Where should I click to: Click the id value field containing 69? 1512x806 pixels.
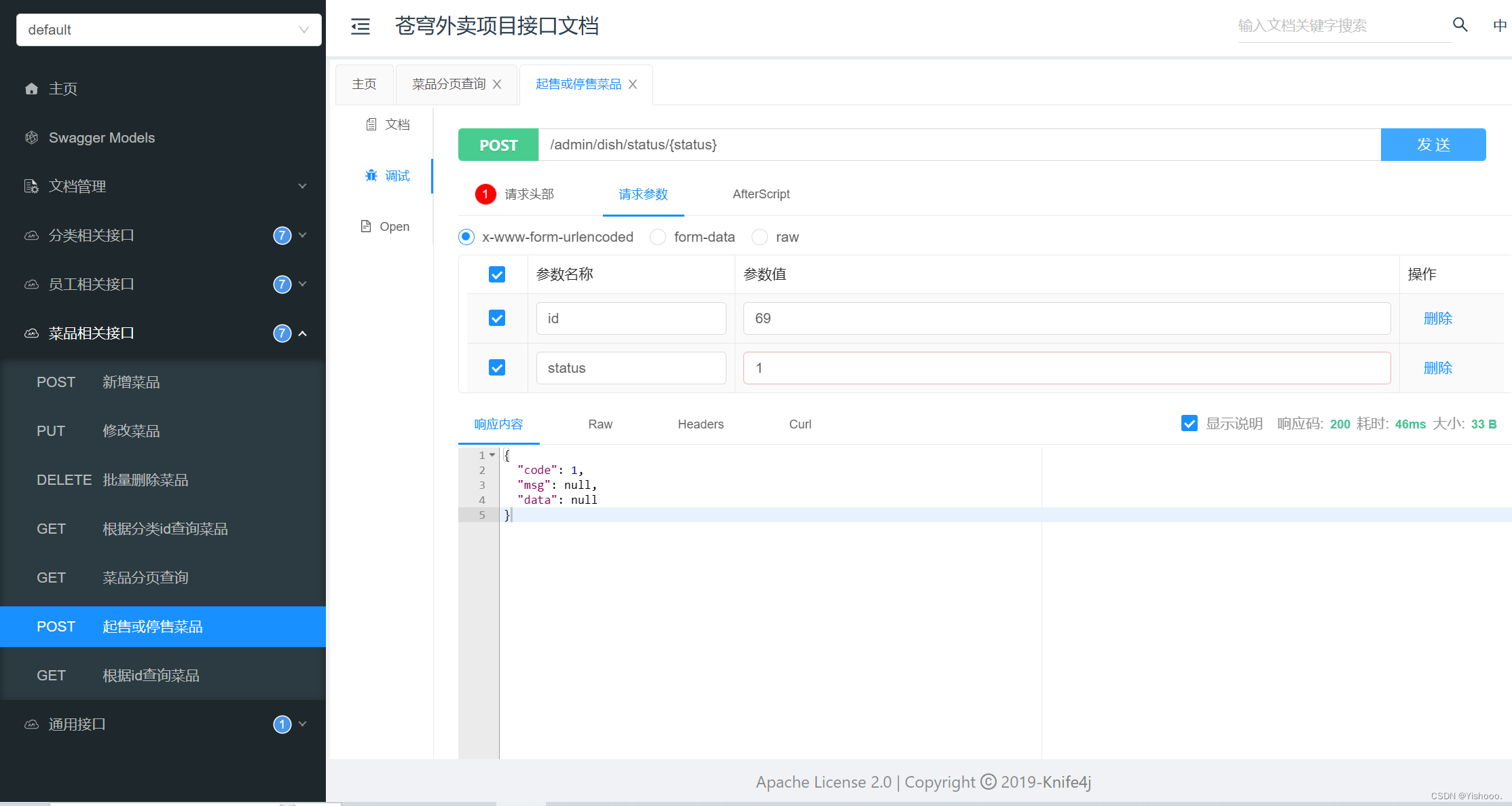pos(1067,318)
